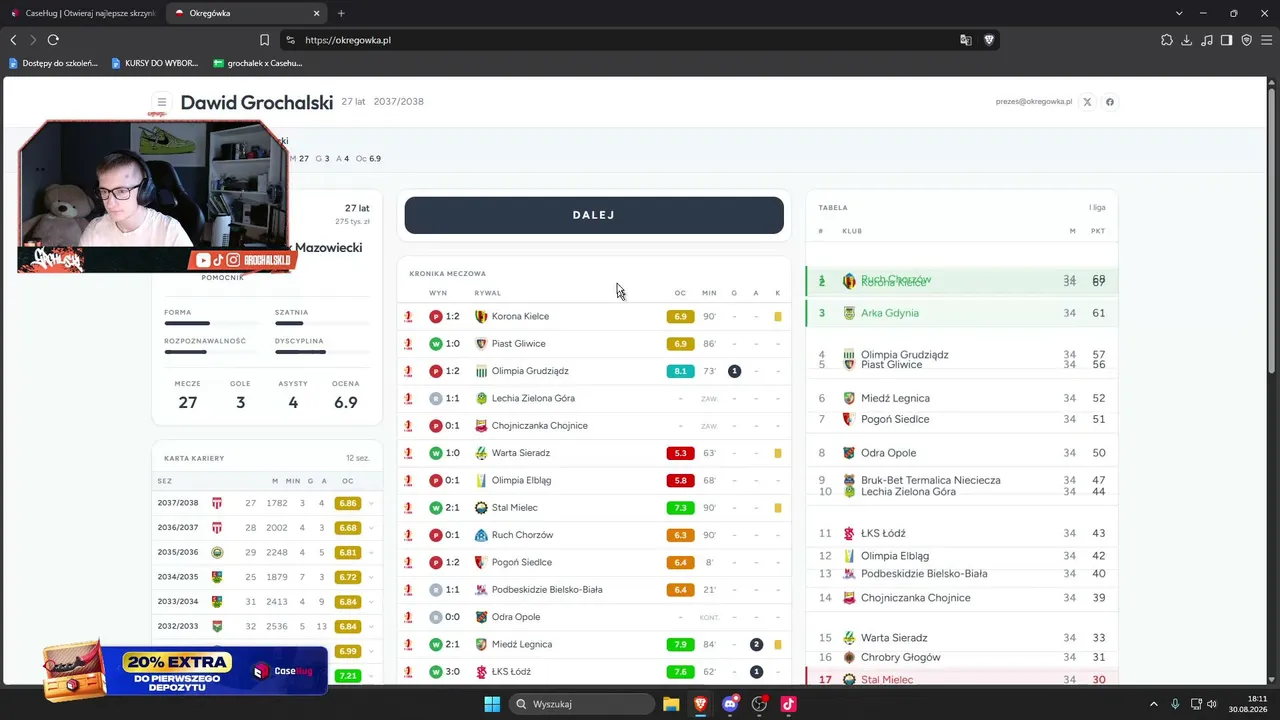Open the 'grochalek x Casehu...' bookmark

[258, 63]
